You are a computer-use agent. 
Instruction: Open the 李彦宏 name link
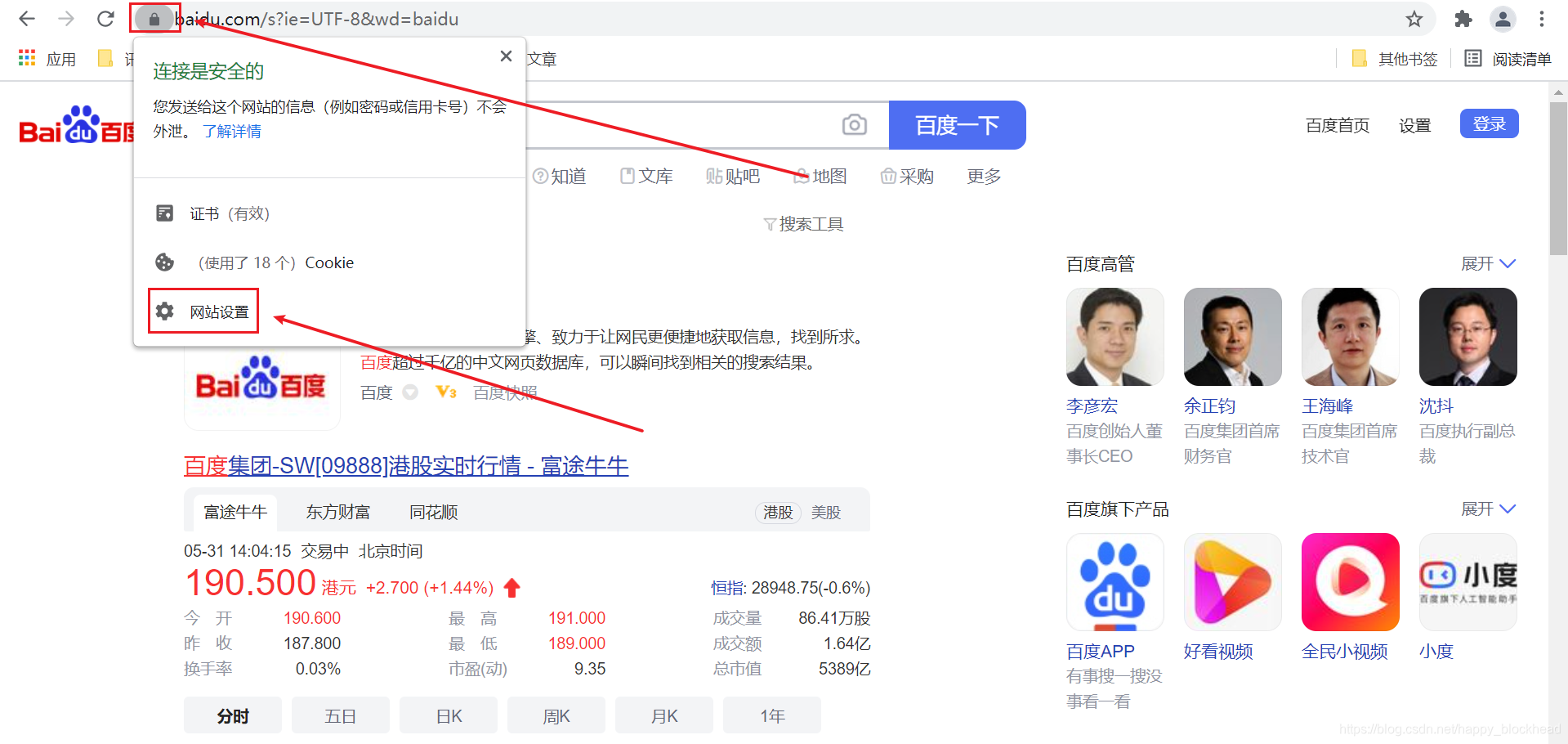tap(1092, 406)
